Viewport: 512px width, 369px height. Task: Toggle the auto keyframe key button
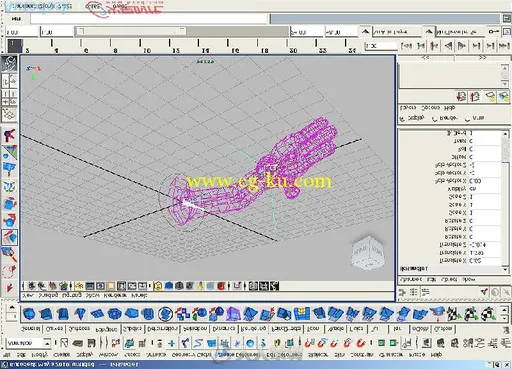point(494,31)
